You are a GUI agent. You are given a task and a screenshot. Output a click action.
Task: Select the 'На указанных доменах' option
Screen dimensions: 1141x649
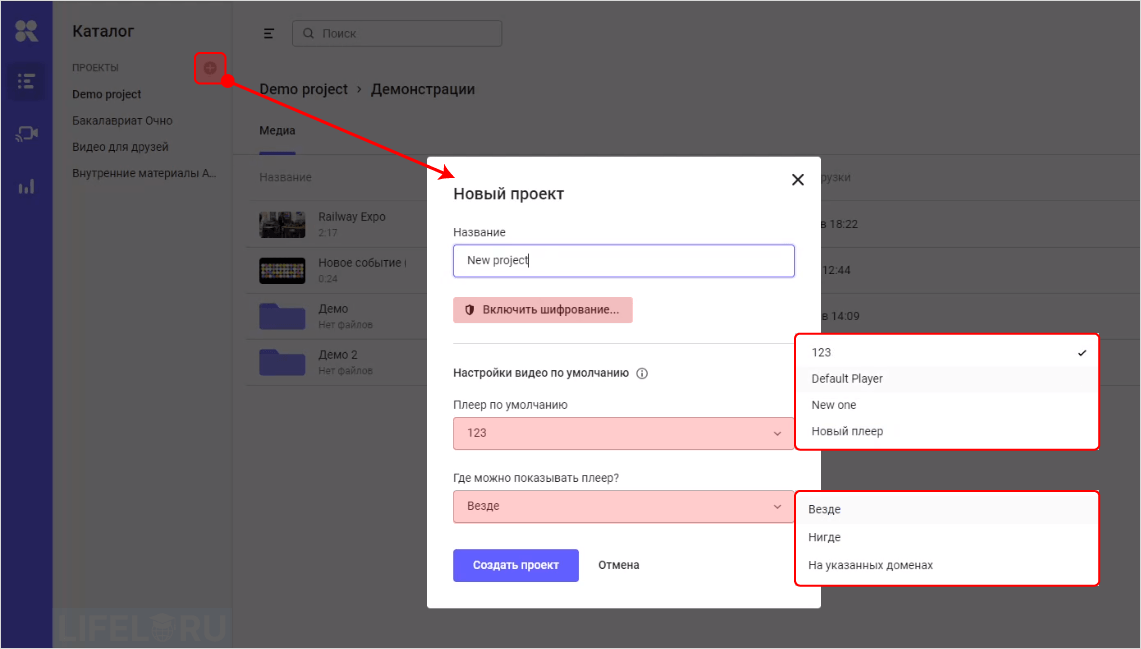pyautogui.click(x=870, y=565)
